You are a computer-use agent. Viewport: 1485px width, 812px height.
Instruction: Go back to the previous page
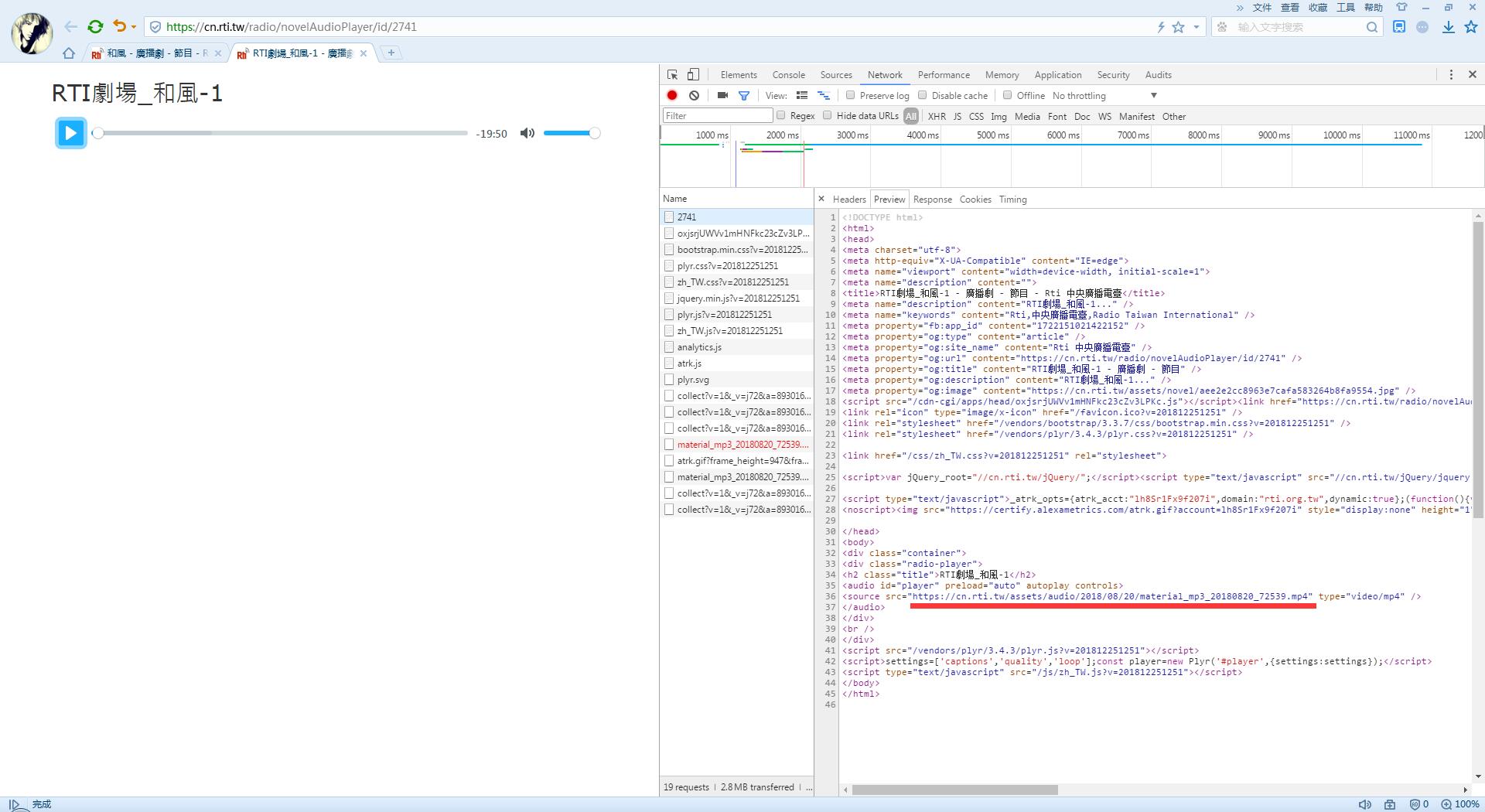70,27
